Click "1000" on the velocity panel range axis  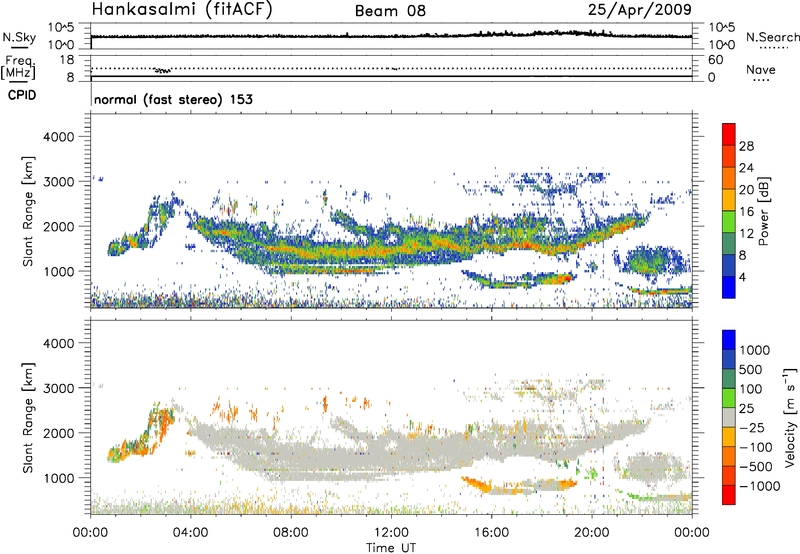(59, 478)
